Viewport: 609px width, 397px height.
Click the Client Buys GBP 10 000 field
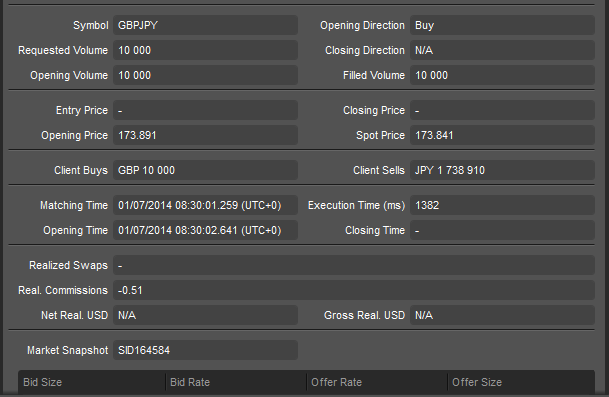pyautogui.click(x=205, y=170)
